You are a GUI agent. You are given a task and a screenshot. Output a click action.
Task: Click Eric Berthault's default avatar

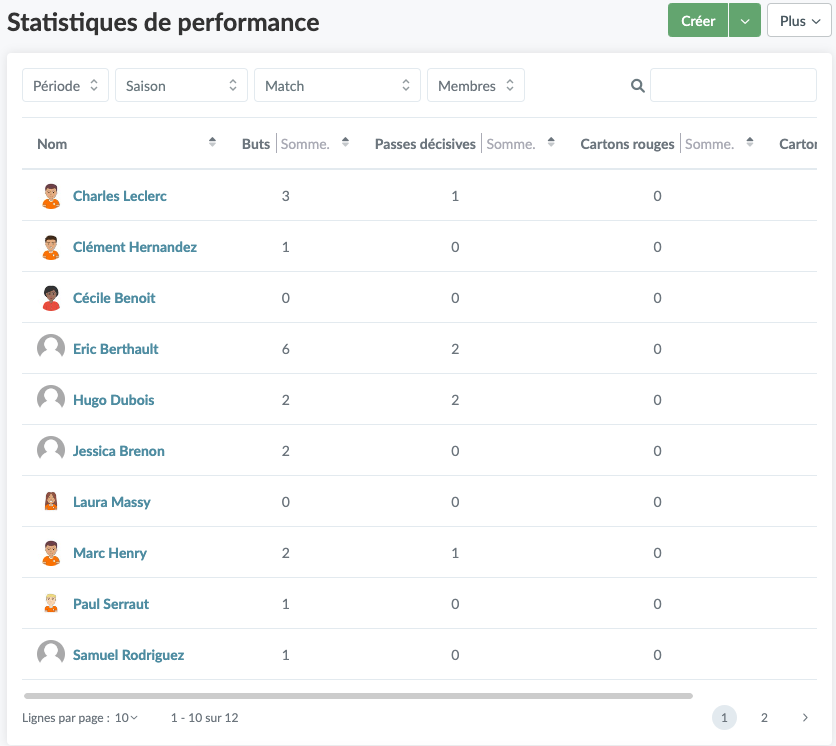point(51,349)
